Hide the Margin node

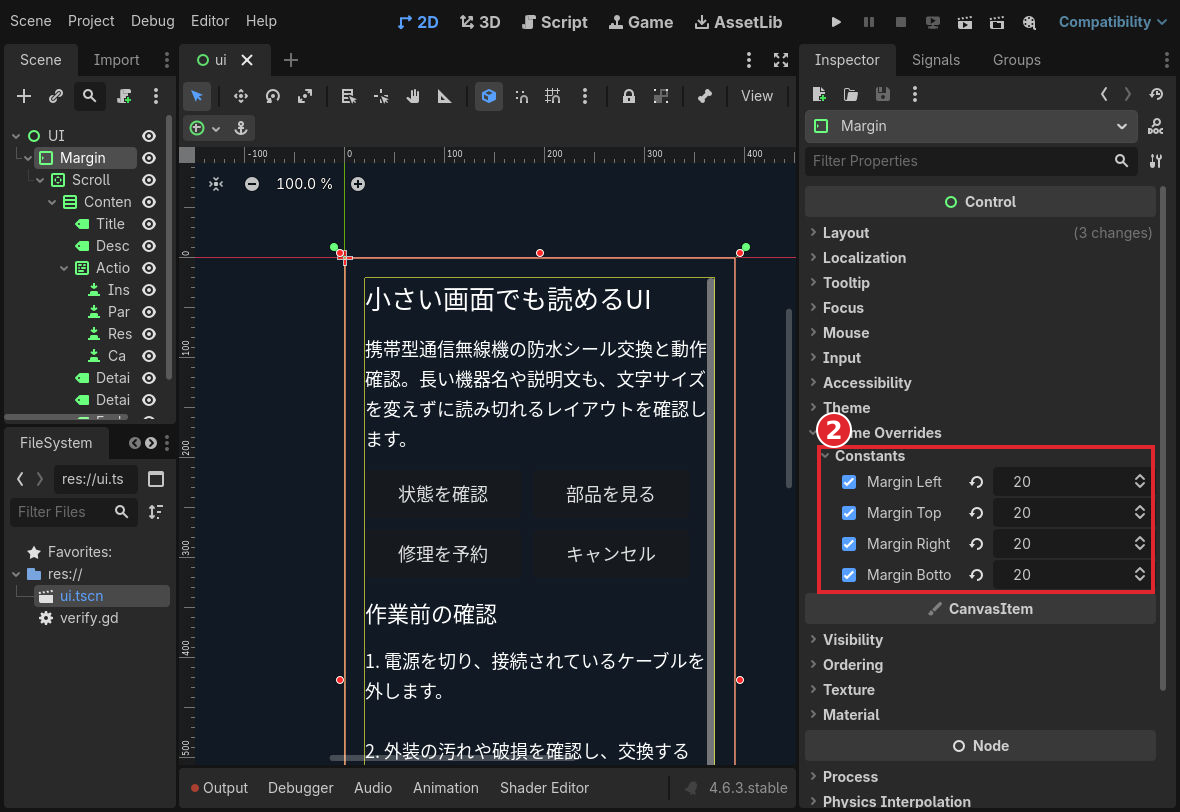point(149,158)
